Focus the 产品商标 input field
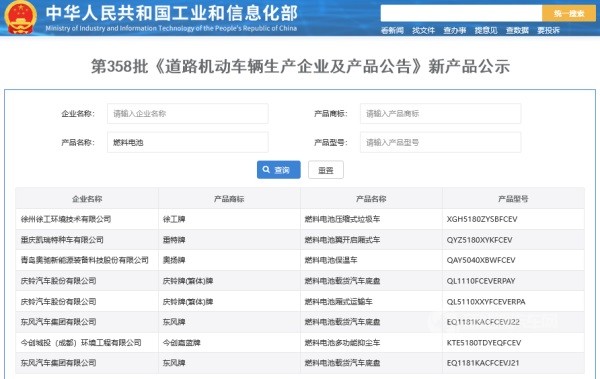 point(440,113)
